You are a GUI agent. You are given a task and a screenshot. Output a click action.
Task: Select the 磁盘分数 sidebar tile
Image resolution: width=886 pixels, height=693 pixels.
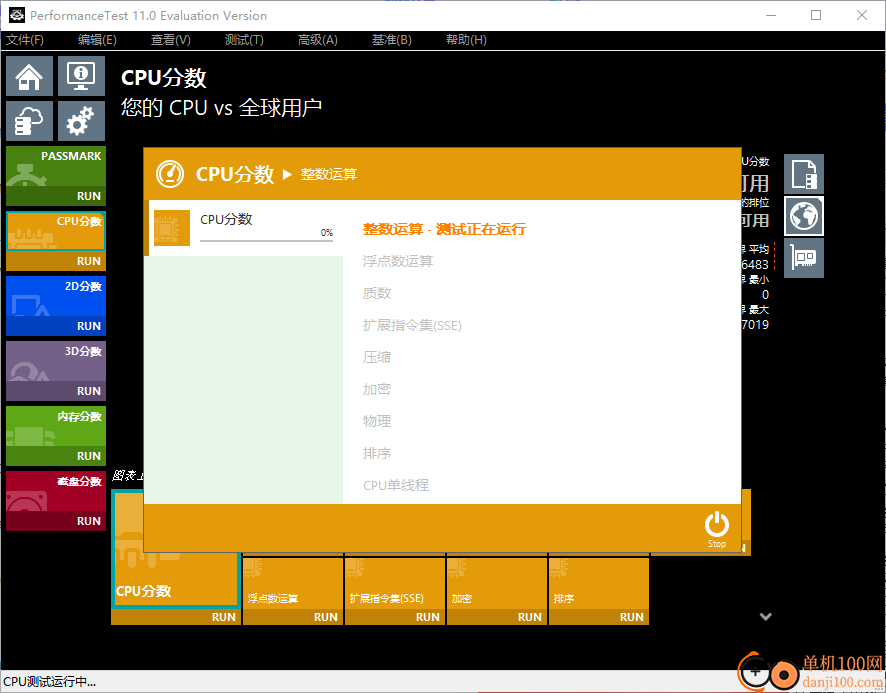point(56,491)
